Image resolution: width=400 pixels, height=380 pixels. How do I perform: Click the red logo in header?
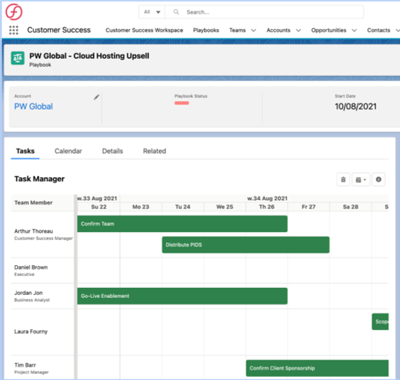pyautogui.click(x=14, y=12)
